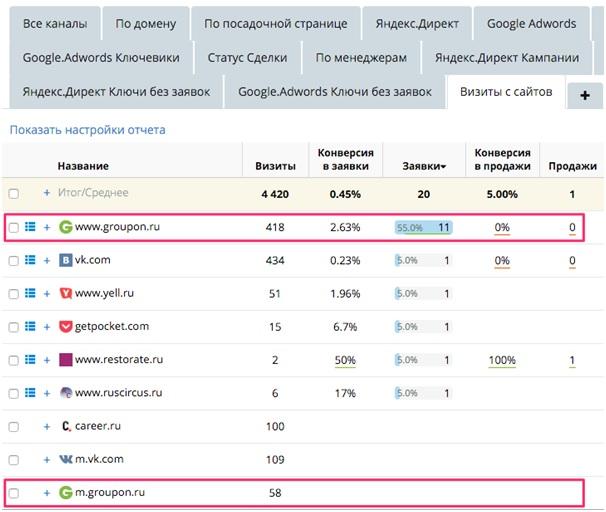Open the По домену tab
This screenshot has width=606, height=512.
[146, 24]
